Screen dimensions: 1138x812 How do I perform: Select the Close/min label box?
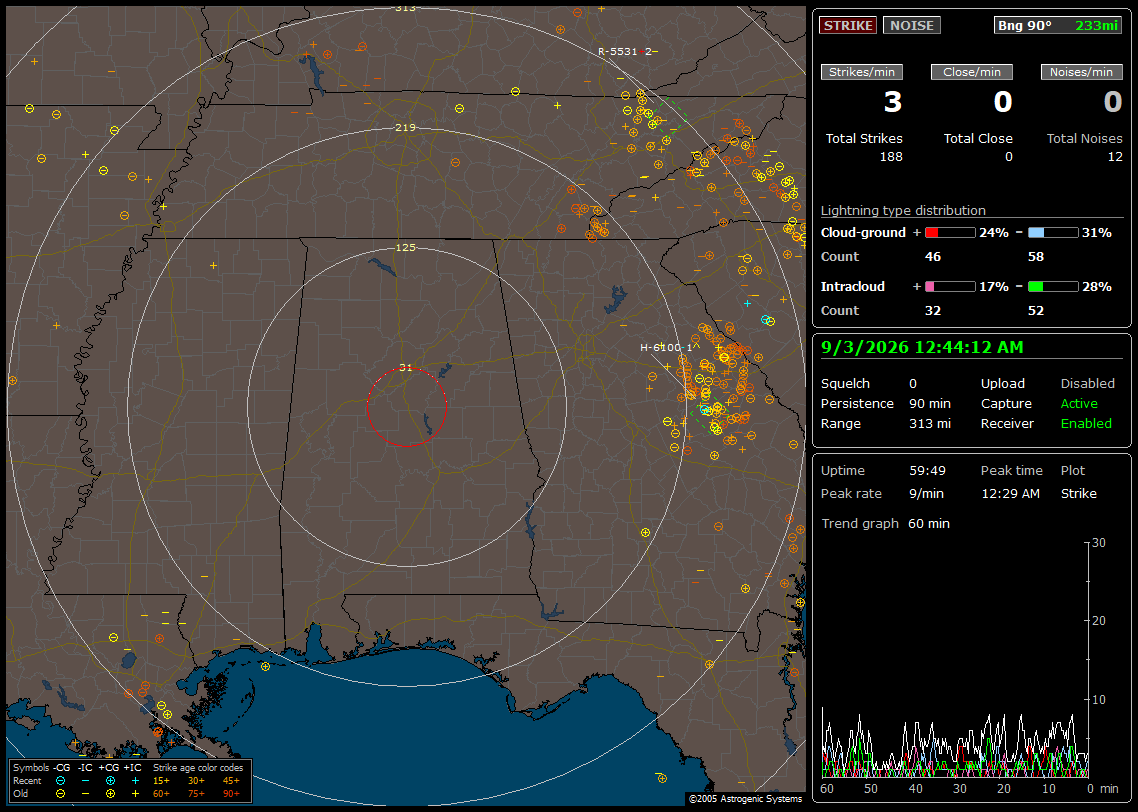click(972, 72)
